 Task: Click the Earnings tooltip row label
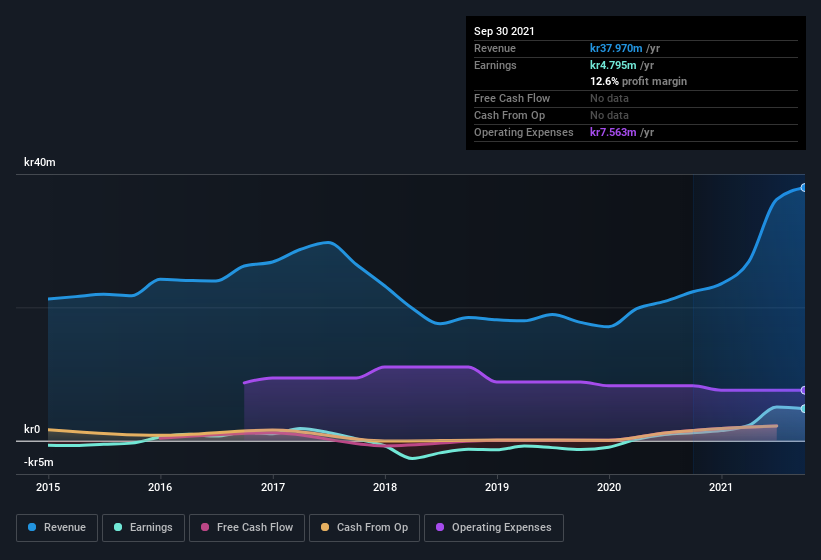[x=495, y=65]
